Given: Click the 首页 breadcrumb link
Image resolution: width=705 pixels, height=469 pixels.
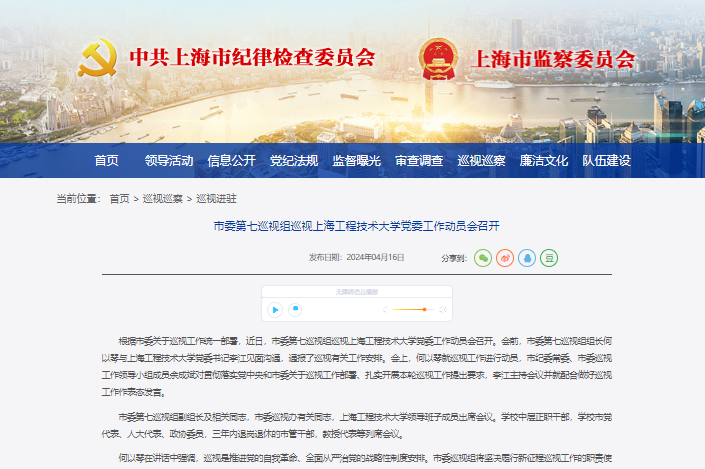Looking at the screenshot, I should point(119,199).
